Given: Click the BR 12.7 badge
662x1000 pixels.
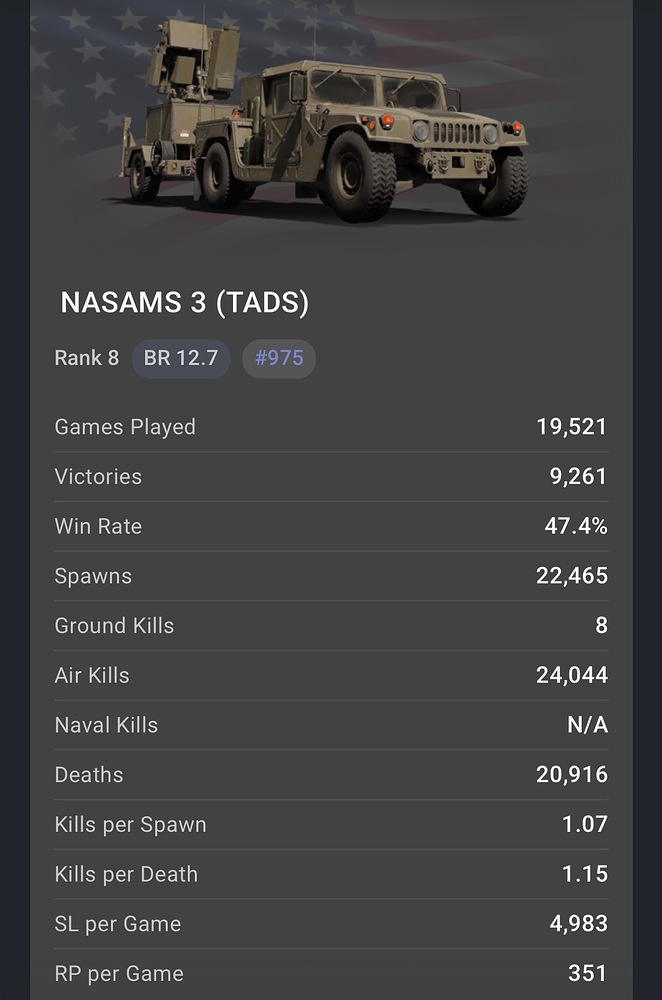Looking at the screenshot, I should coord(181,358).
